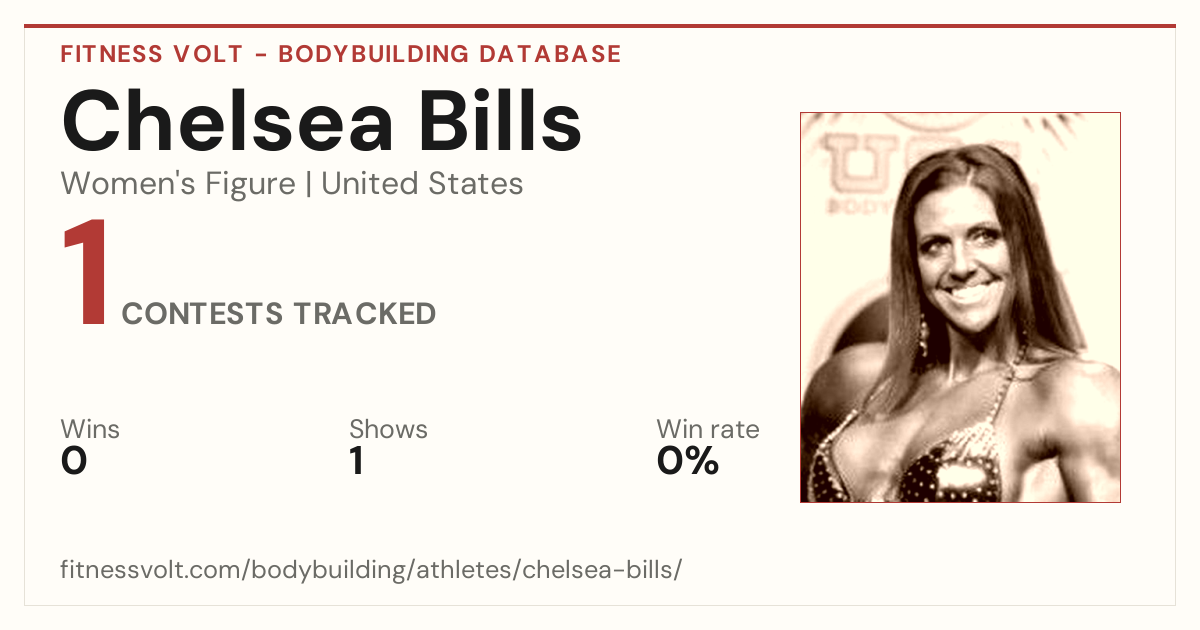The width and height of the screenshot is (1200, 630).
Task: Select the BODYBUILDING DATABASE header text
Action: (450, 54)
